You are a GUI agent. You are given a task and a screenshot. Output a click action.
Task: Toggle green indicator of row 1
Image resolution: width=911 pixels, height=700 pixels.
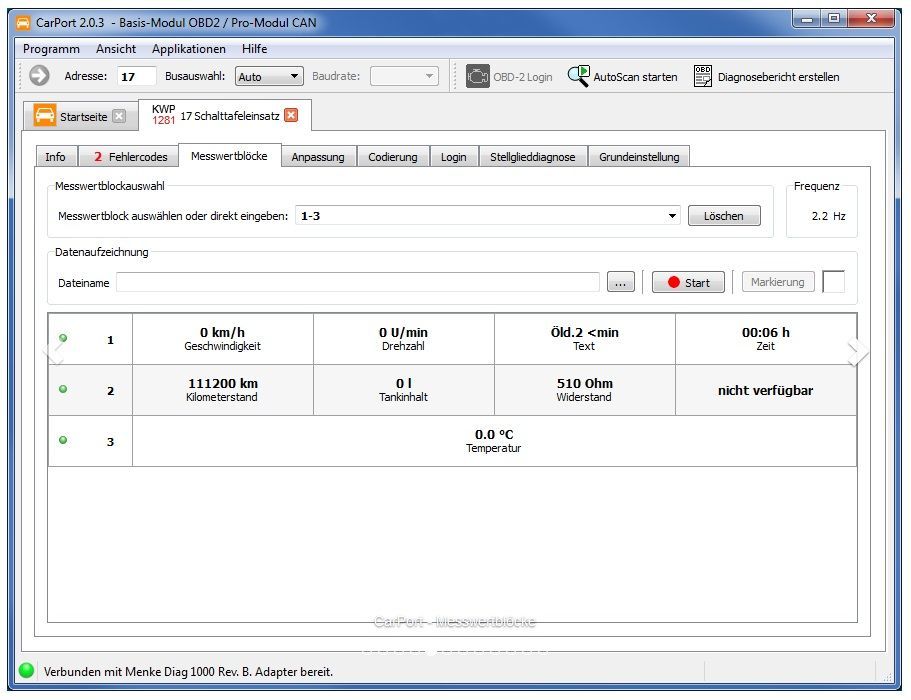[63, 338]
